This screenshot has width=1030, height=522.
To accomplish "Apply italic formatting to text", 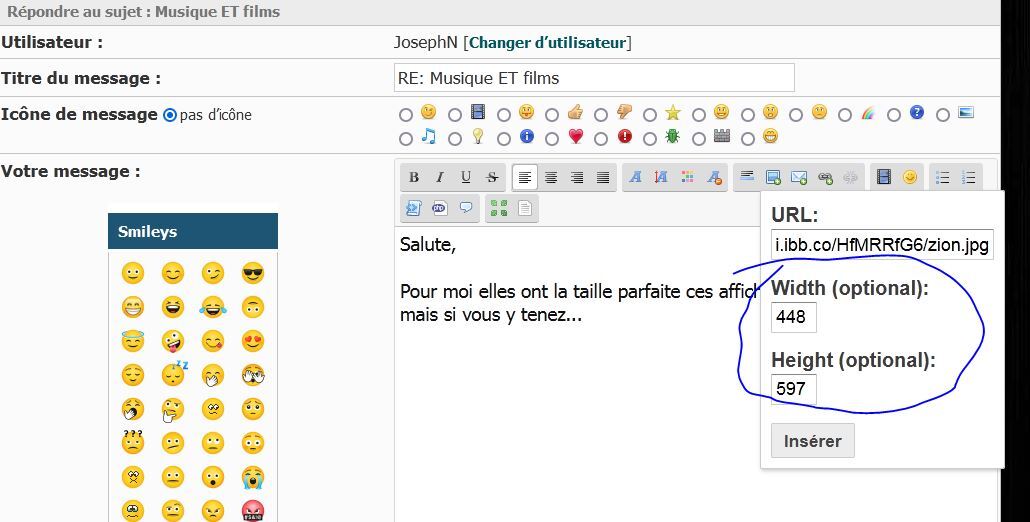I will tap(440, 178).
